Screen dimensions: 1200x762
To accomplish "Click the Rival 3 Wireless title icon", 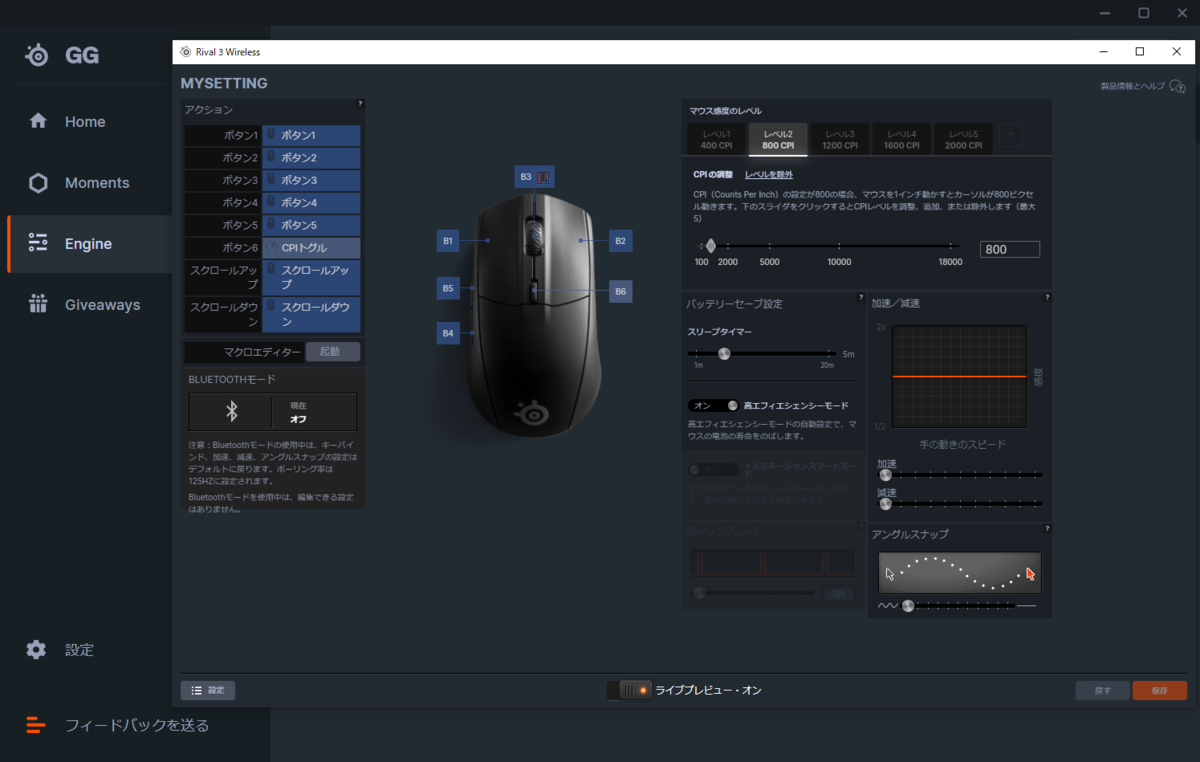I will coord(185,52).
